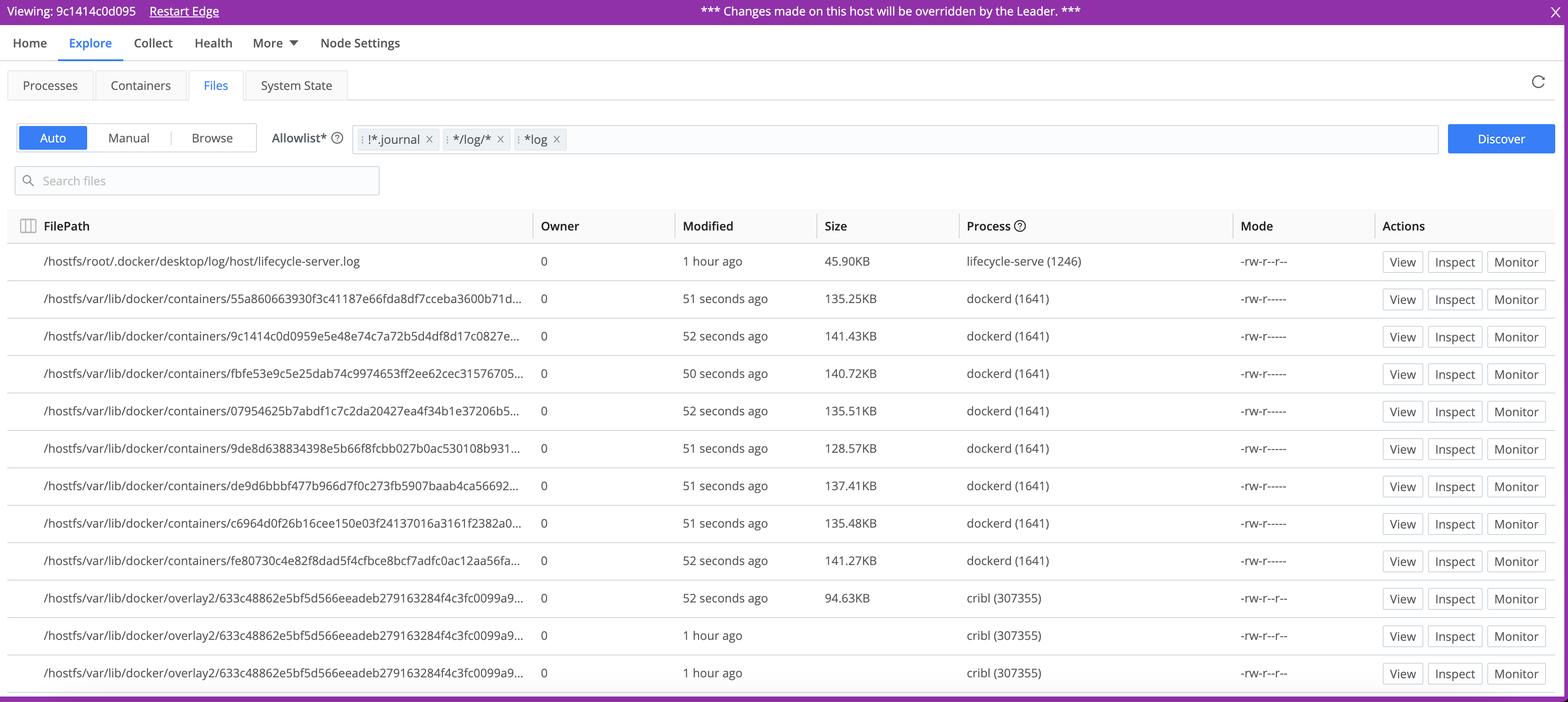
Task: Open the column selector icon beside FilePath
Action: coord(28,226)
